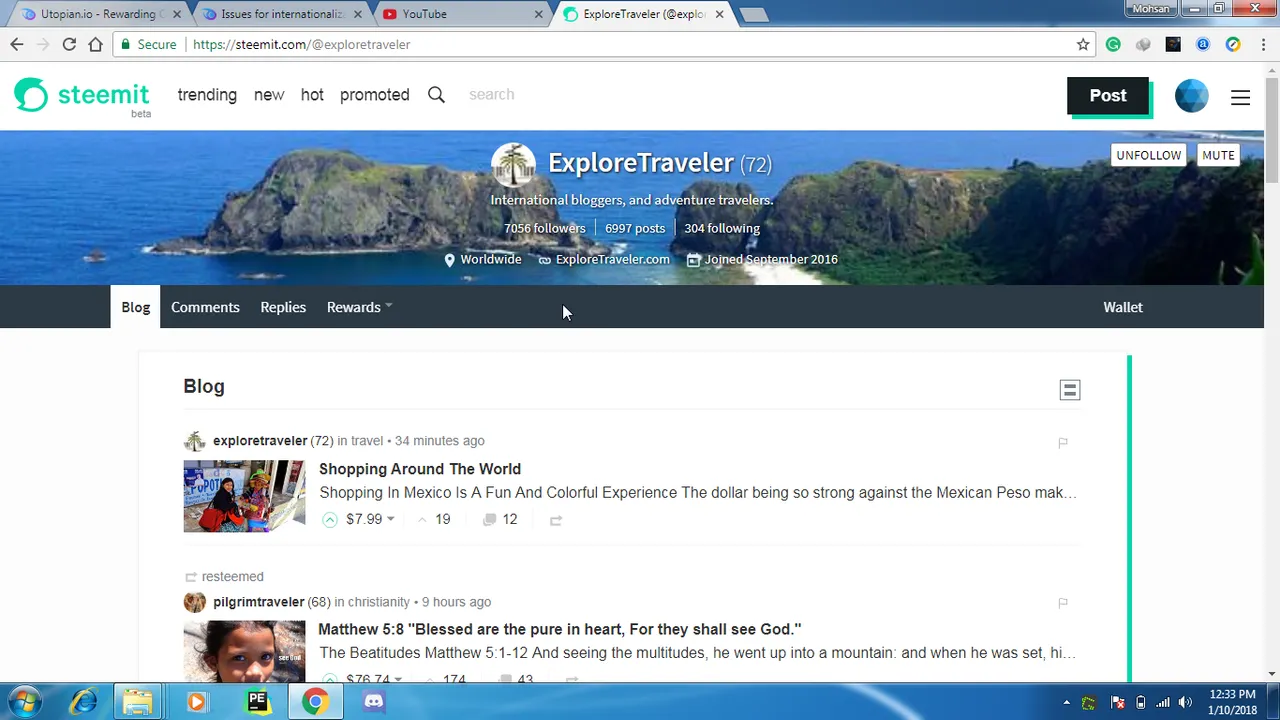Open Chrome customize menu

[1262, 44]
